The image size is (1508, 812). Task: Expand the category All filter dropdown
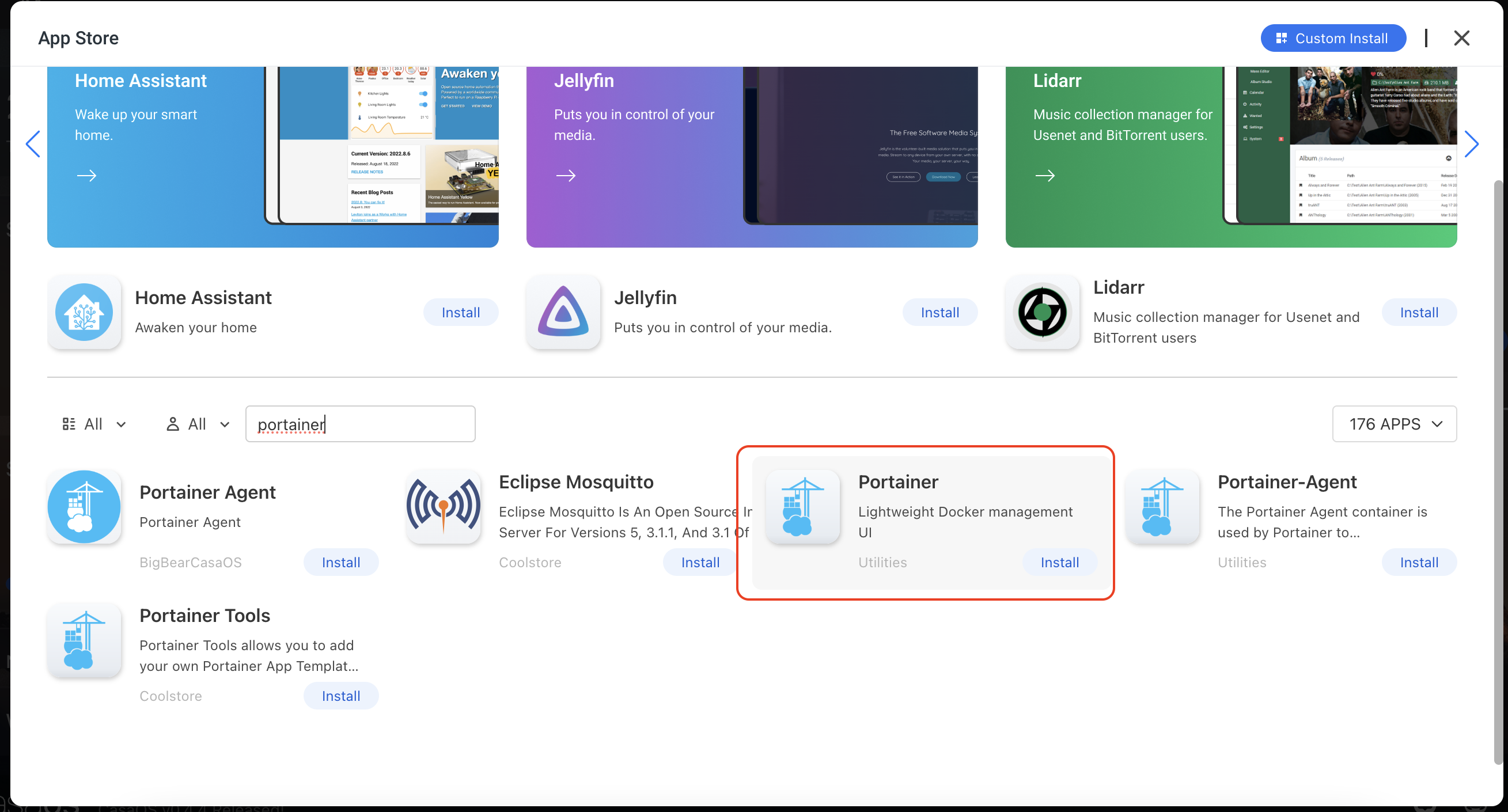pyautogui.click(x=94, y=424)
